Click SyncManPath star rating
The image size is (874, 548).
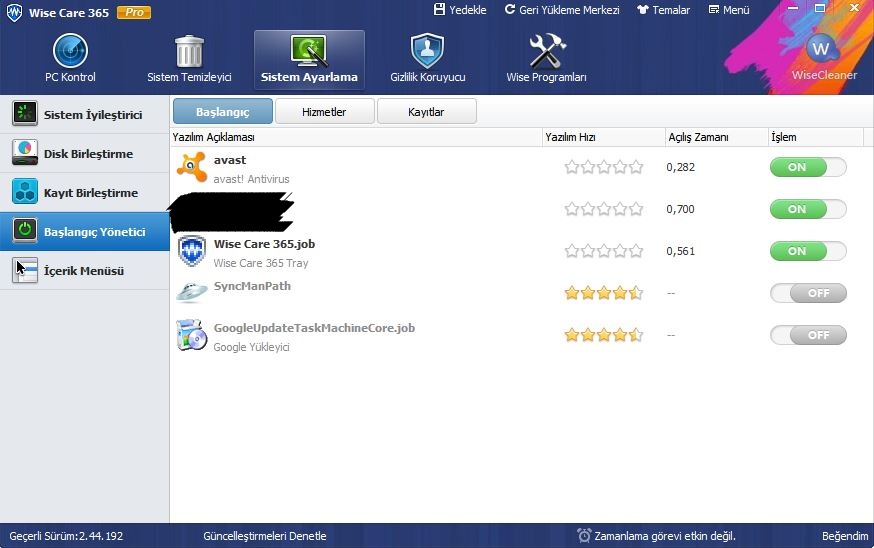pyautogui.click(x=604, y=293)
